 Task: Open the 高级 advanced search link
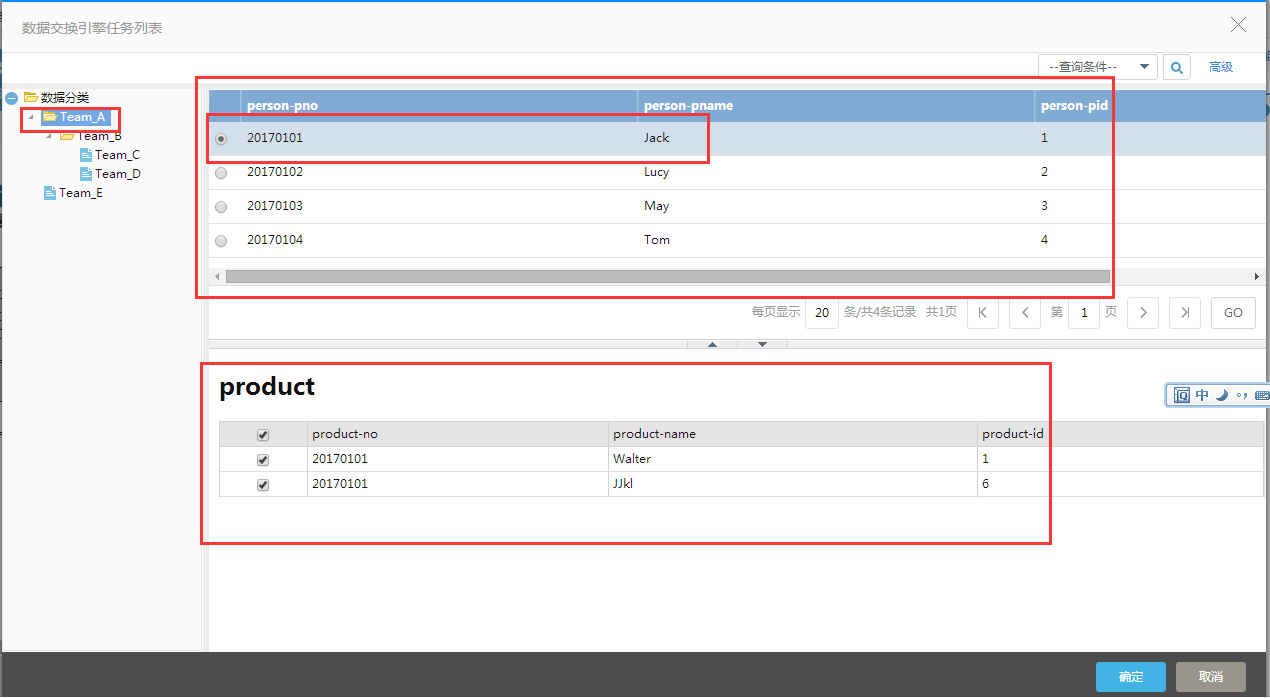point(1221,67)
